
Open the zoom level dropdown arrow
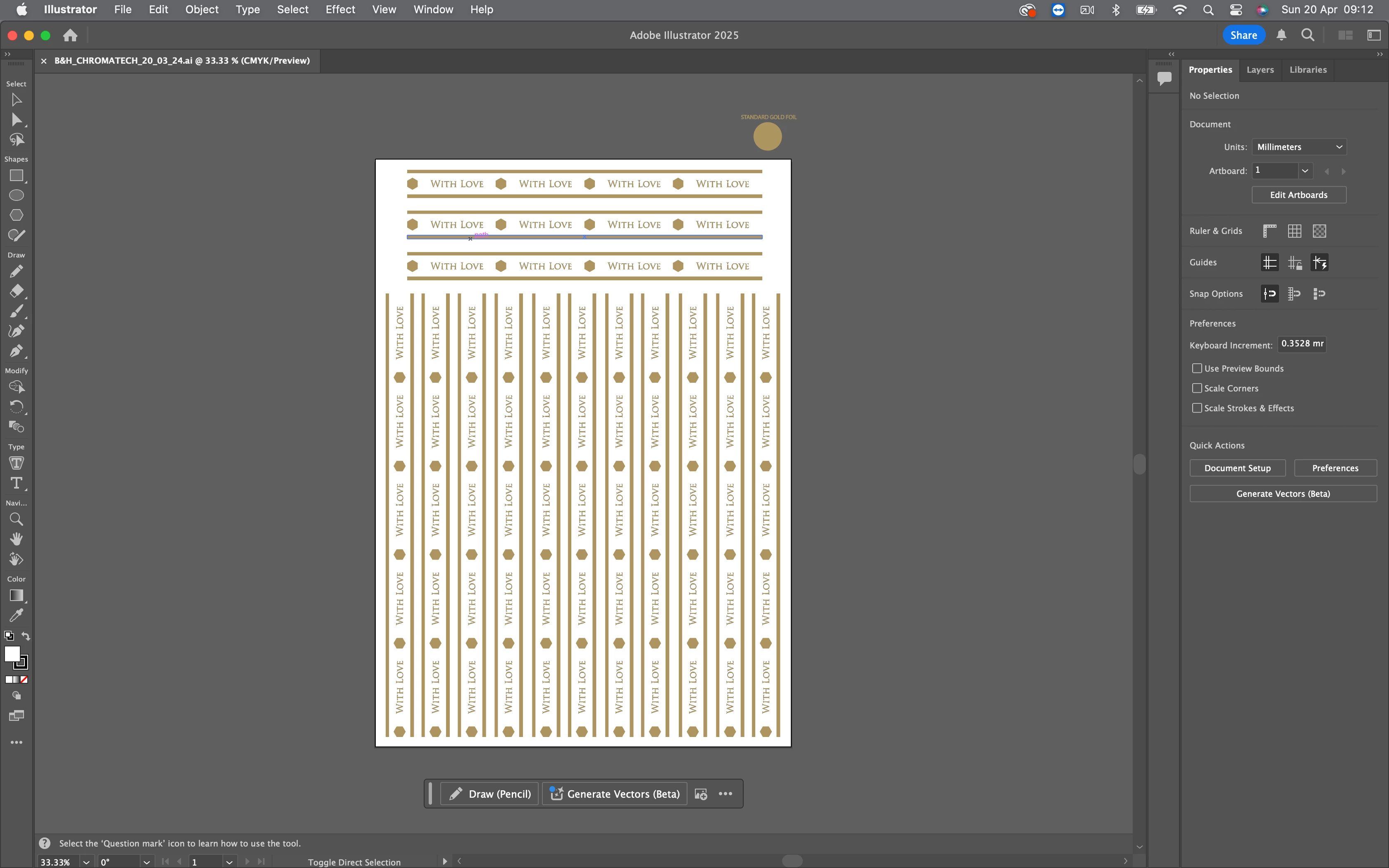coord(86,862)
